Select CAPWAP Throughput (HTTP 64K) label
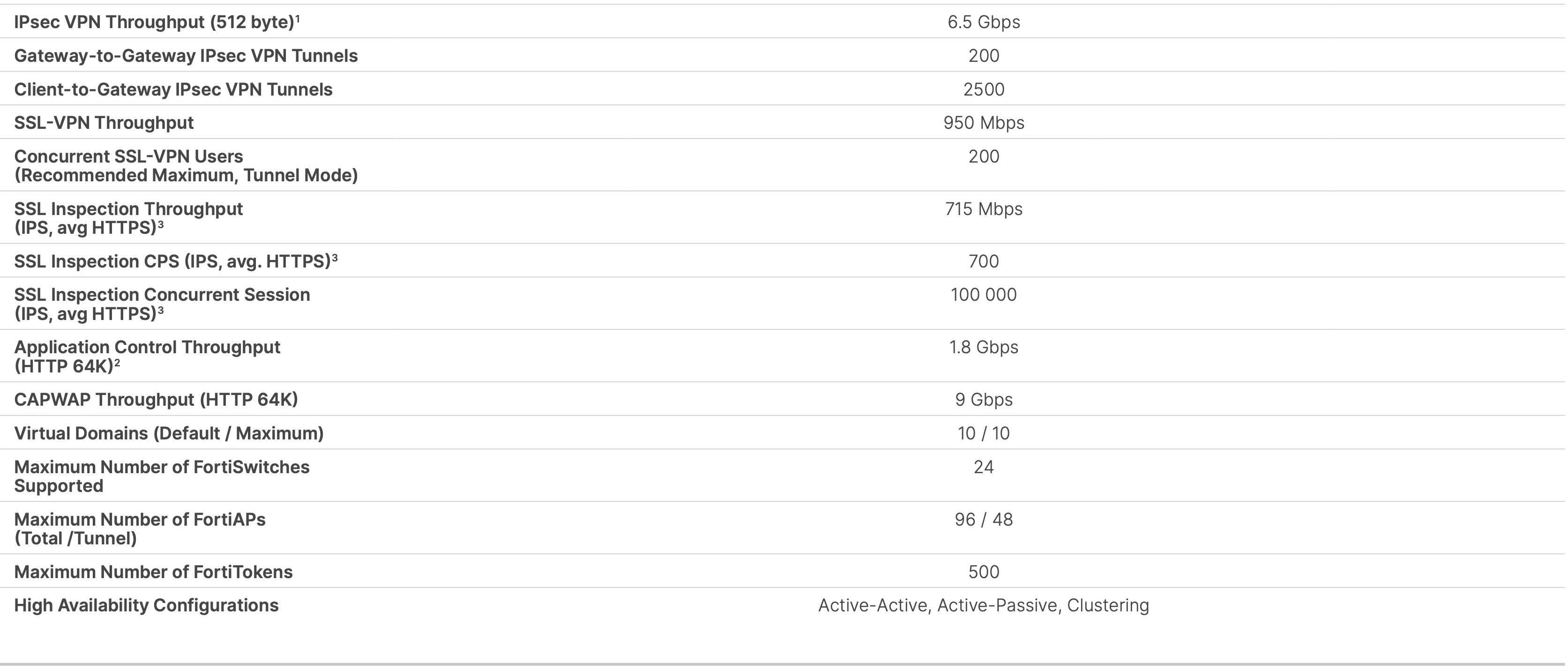This screenshot has height=669, width=1568. click(156, 399)
